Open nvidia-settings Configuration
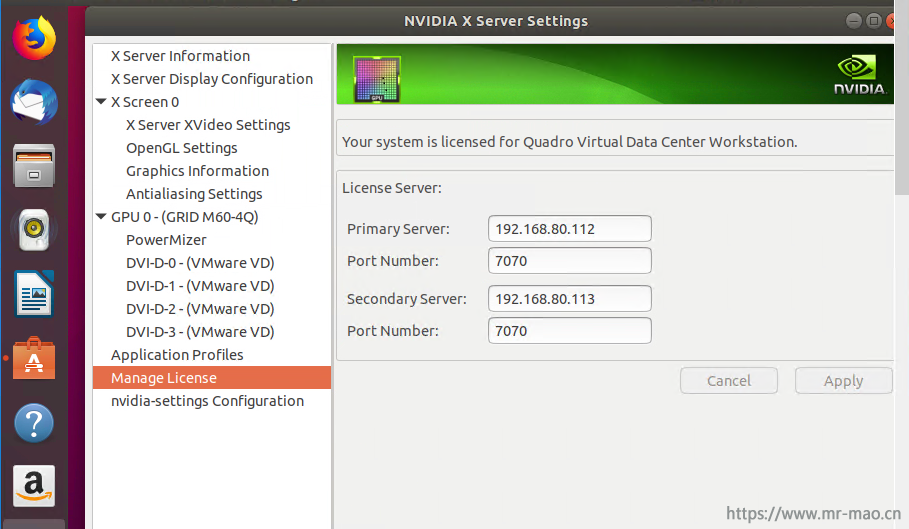Screen dimensions: 909x529 click(x=207, y=401)
